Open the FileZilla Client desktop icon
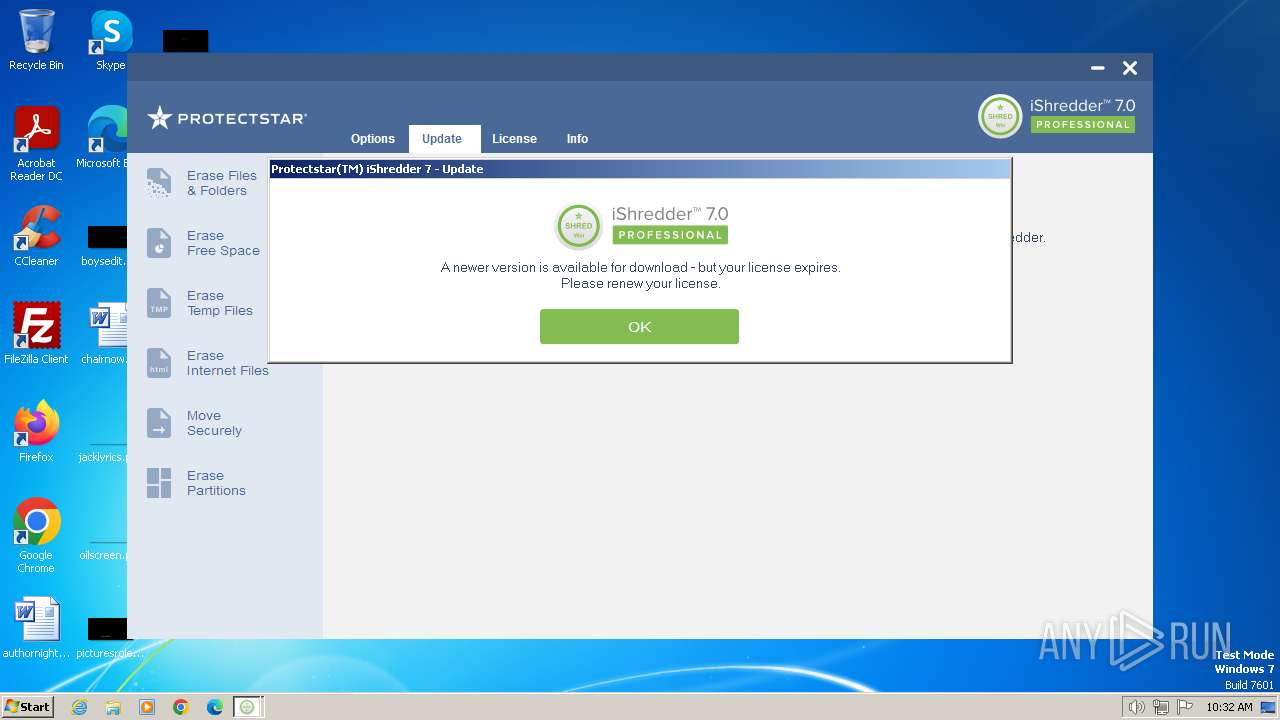Viewport: 1280px width, 720px height. (36, 333)
